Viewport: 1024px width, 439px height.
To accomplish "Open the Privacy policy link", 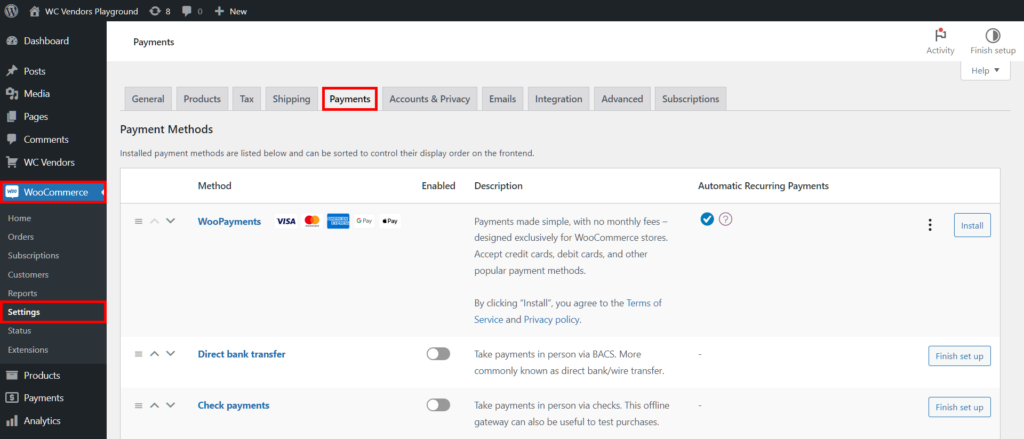I will coord(551,320).
